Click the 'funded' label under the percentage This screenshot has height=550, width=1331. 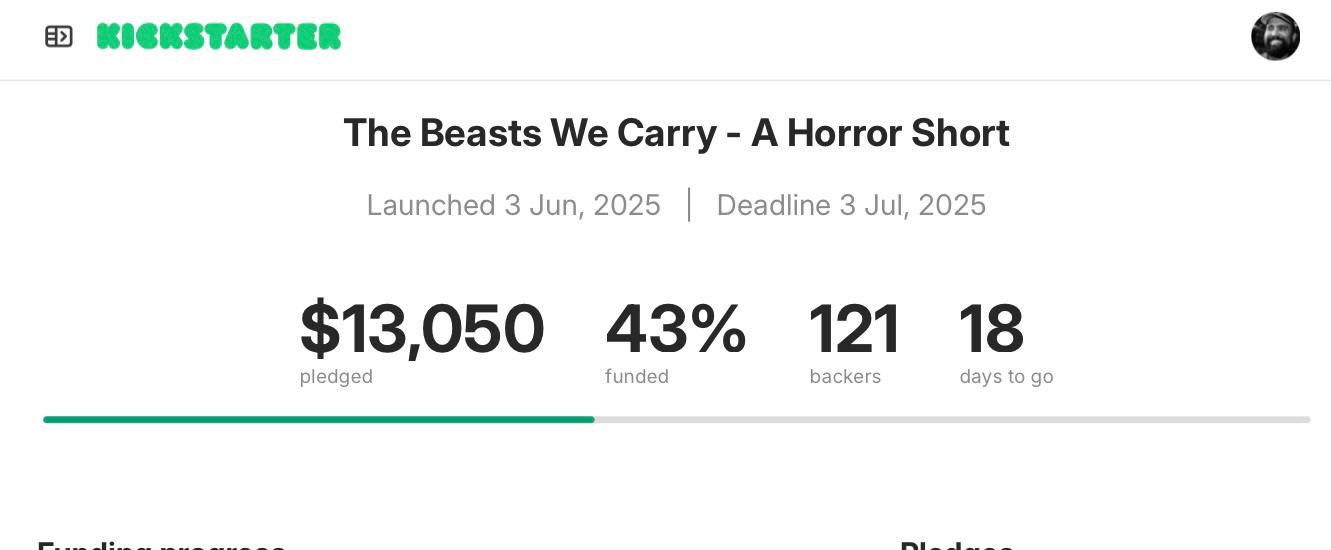click(x=637, y=377)
